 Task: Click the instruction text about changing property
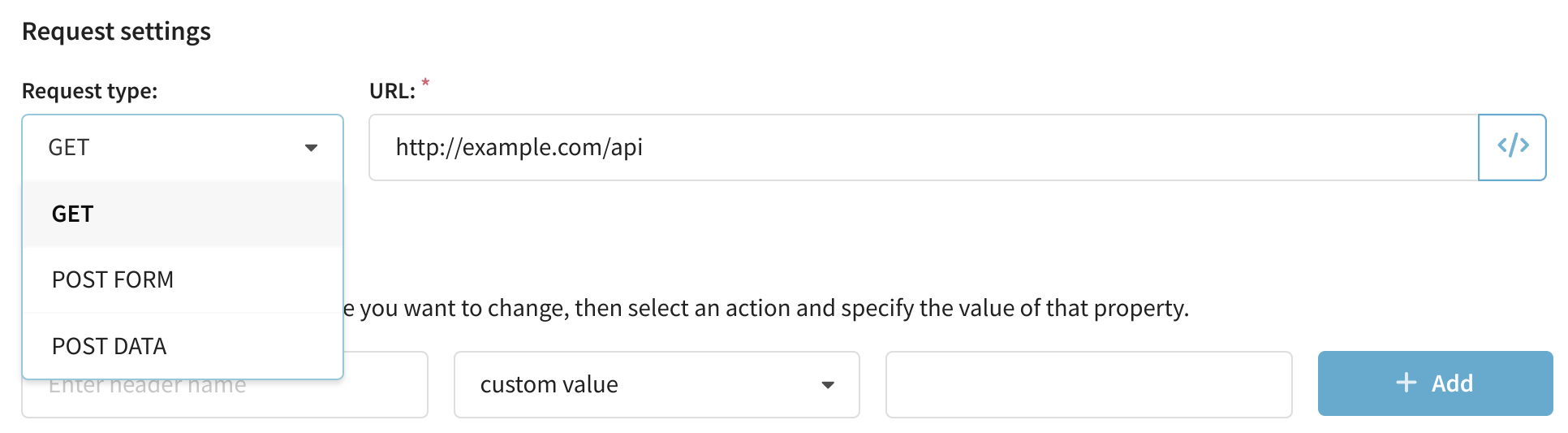(x=766, y=308)
